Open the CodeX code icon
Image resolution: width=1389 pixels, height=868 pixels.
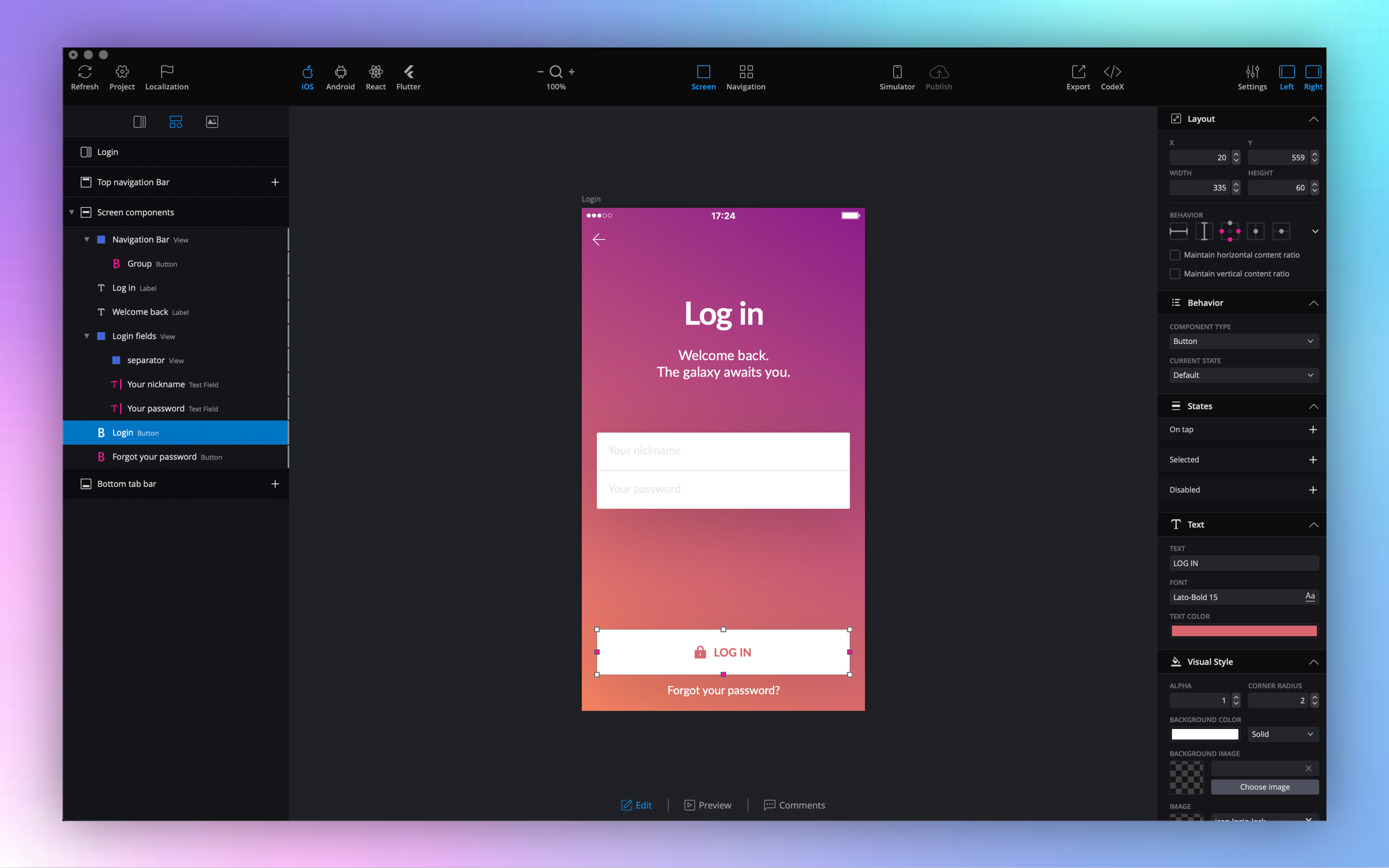point(1112,72)
